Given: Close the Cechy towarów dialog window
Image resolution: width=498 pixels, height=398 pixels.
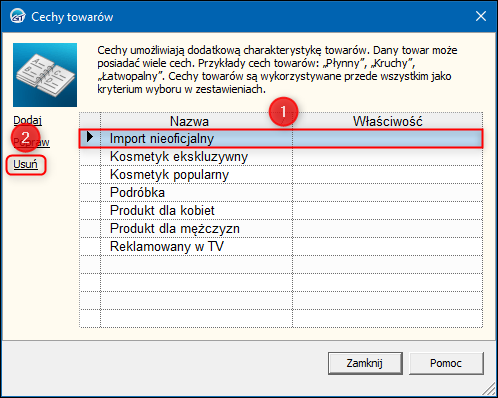Looking at the screenshot, I should coord(481,16).
